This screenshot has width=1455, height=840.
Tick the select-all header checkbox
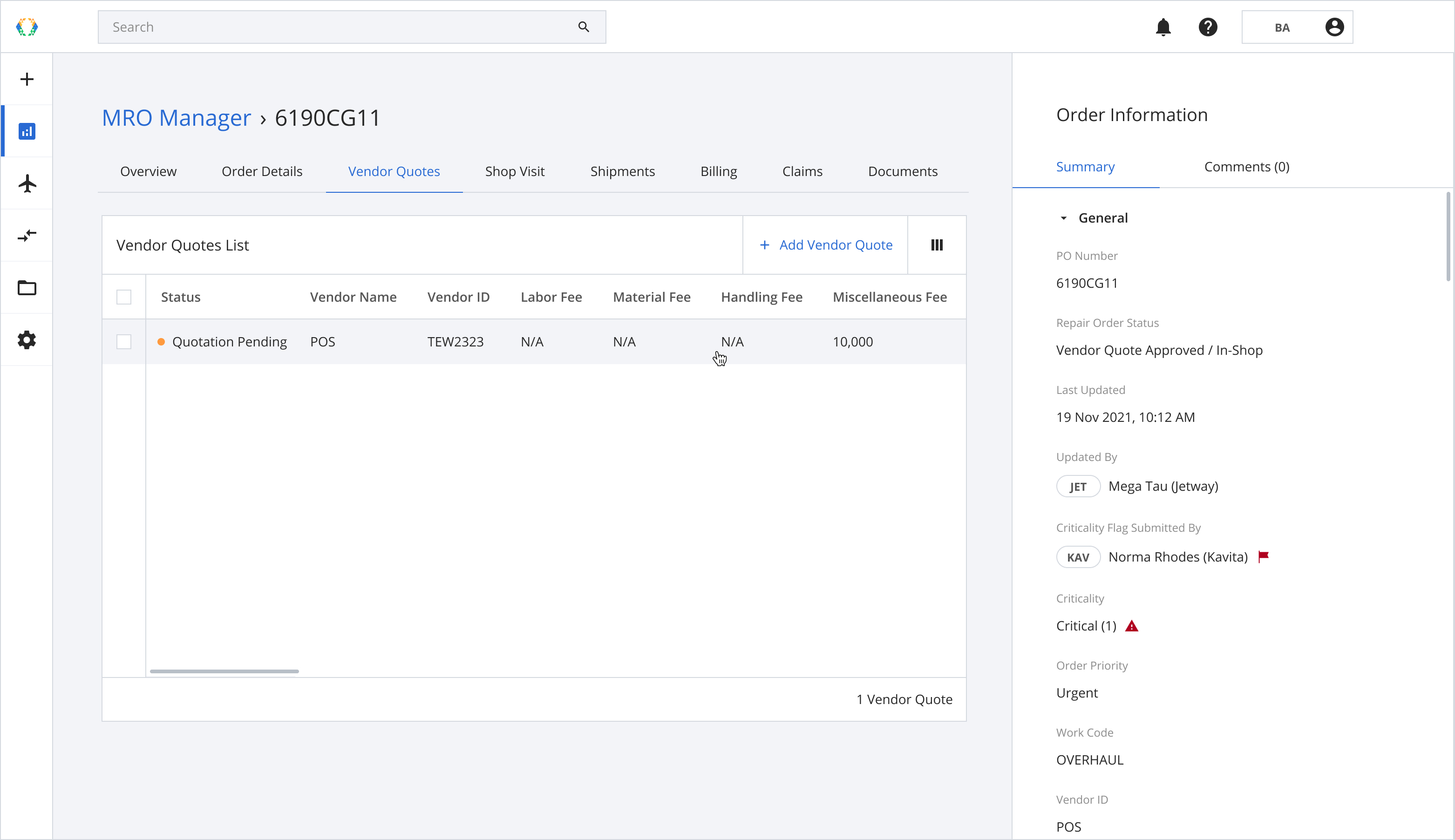pyautogui.click(x=124, y=297)
